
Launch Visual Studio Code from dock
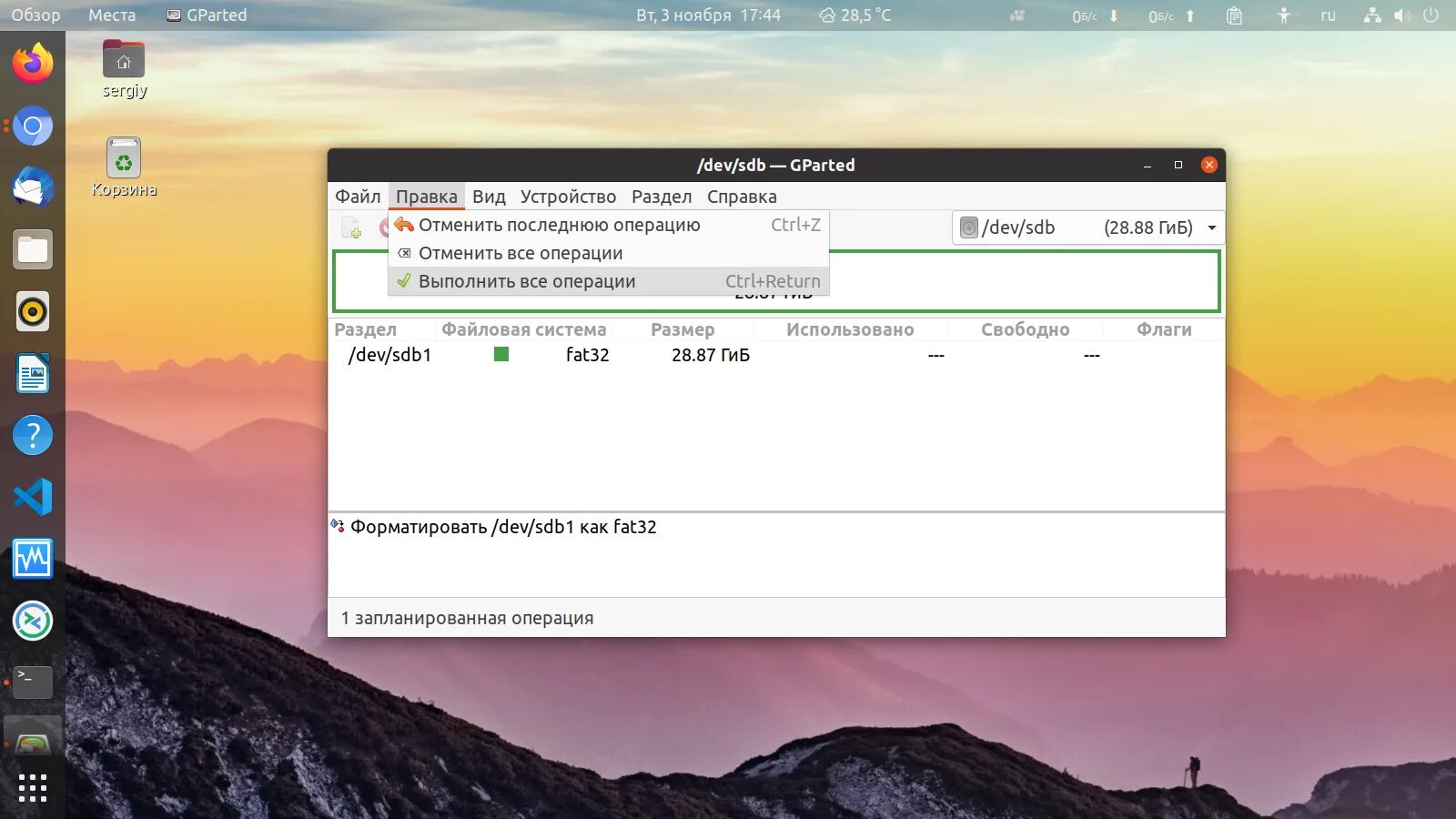[33, 497]
